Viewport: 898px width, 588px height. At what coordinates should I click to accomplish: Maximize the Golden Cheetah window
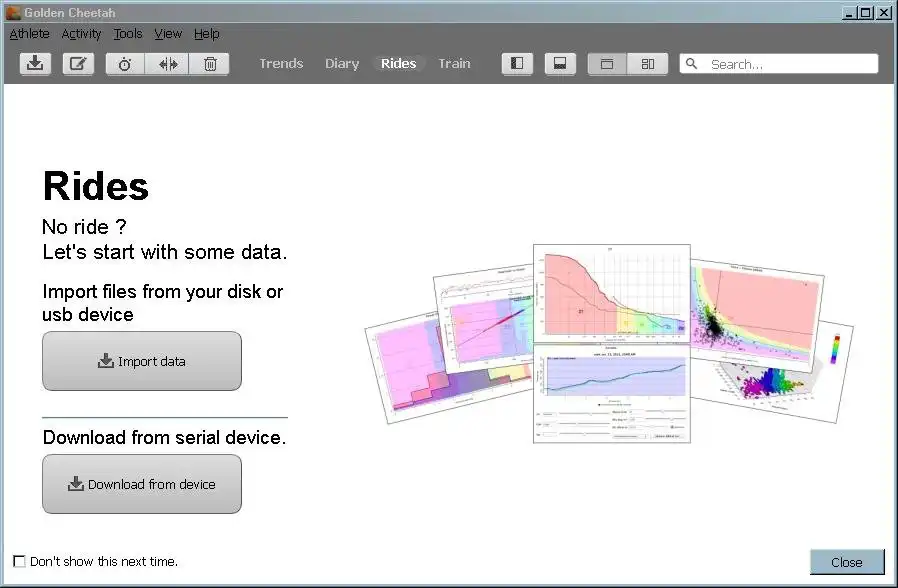tap(867, 13)
